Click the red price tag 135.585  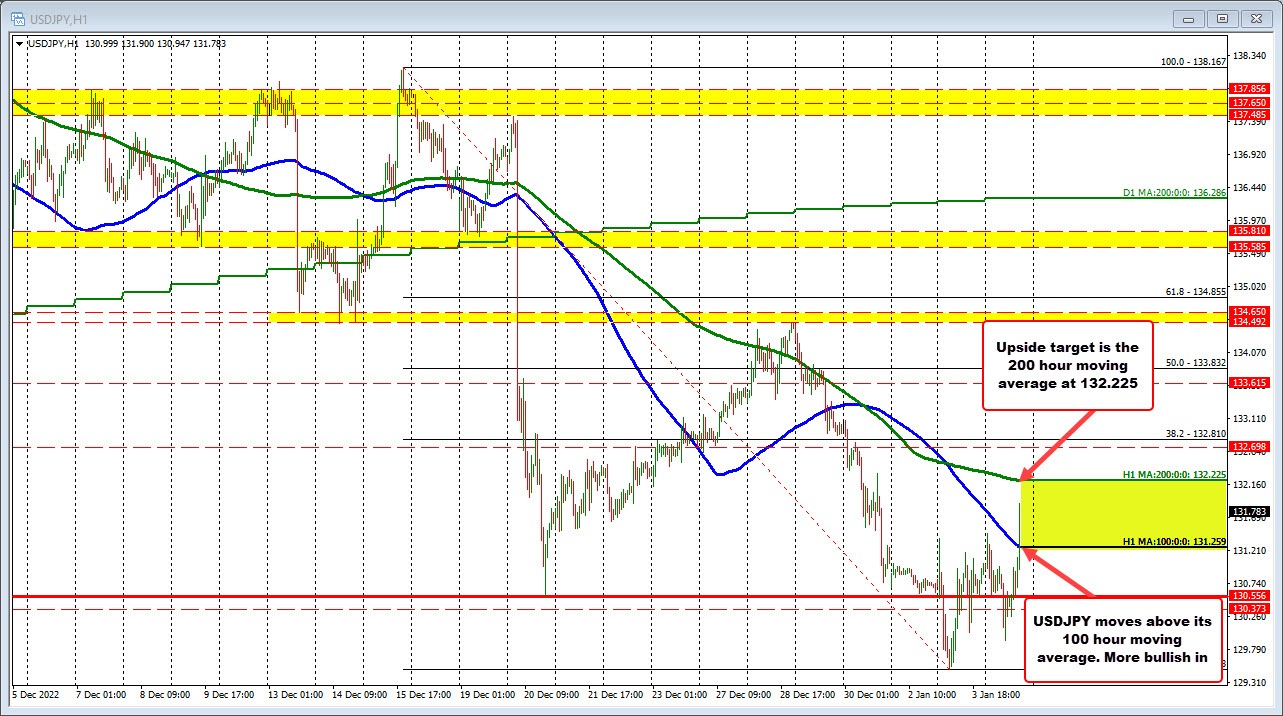pyautogui.click(x=1251, y=246)
